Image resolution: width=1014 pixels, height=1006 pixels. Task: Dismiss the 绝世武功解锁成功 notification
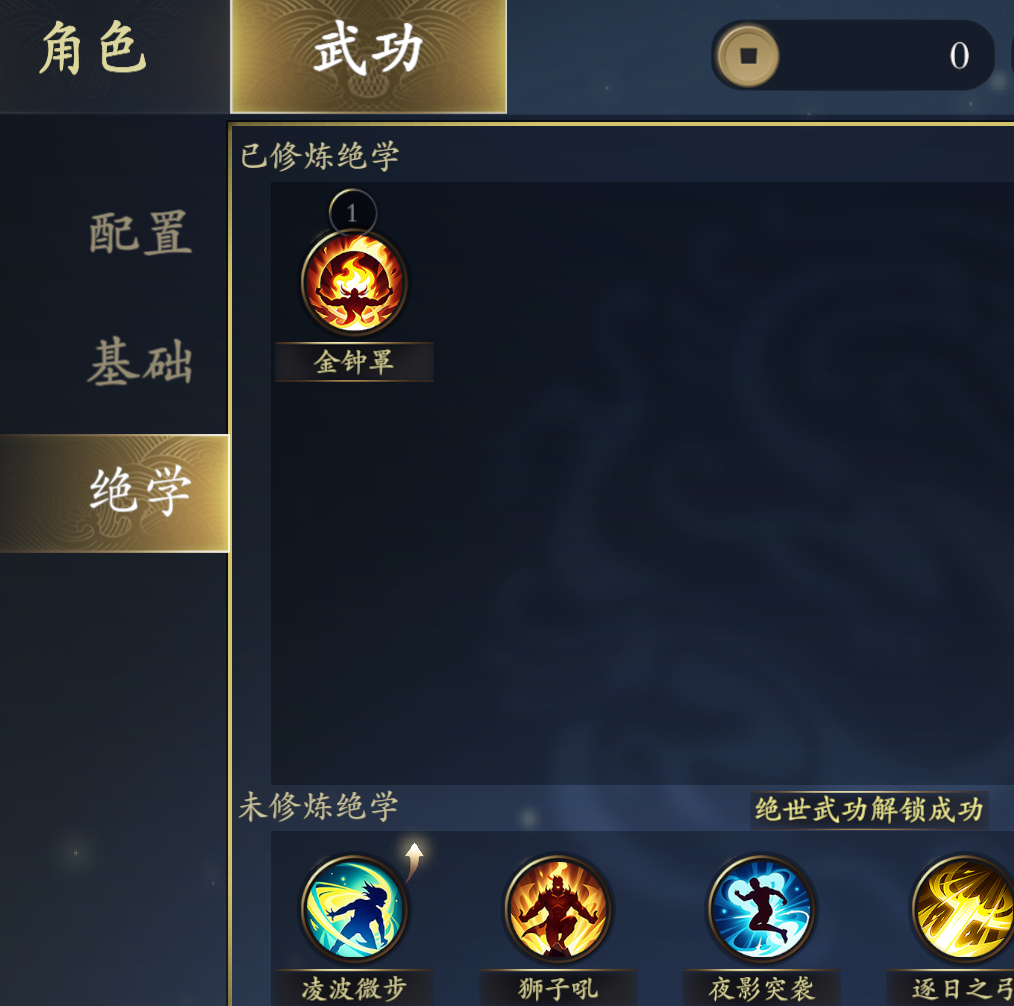point(869,810)
